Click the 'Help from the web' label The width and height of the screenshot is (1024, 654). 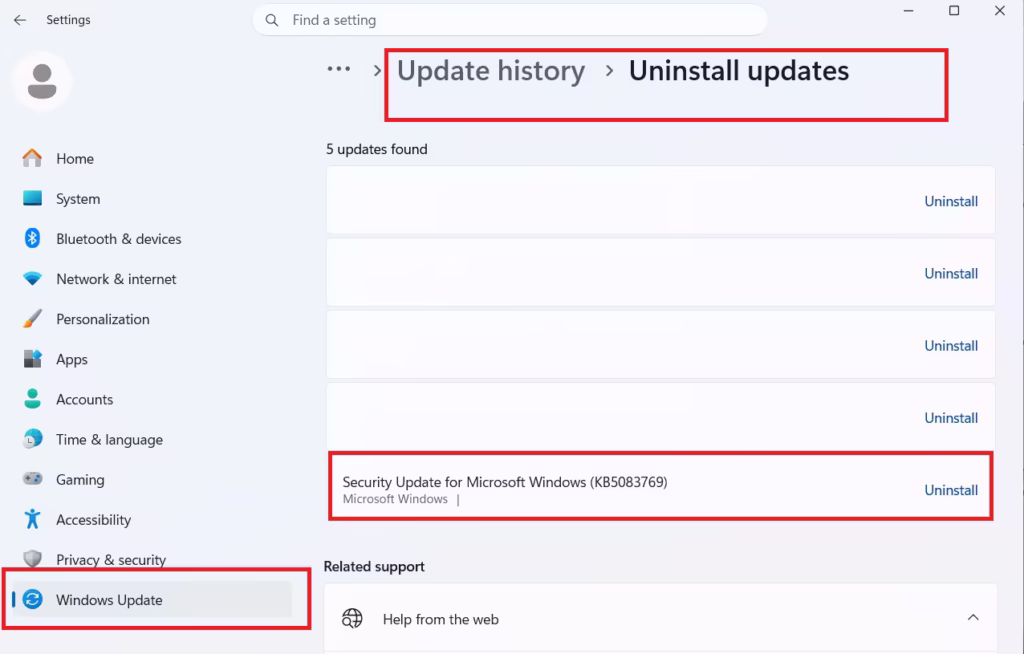click(441, 619)
